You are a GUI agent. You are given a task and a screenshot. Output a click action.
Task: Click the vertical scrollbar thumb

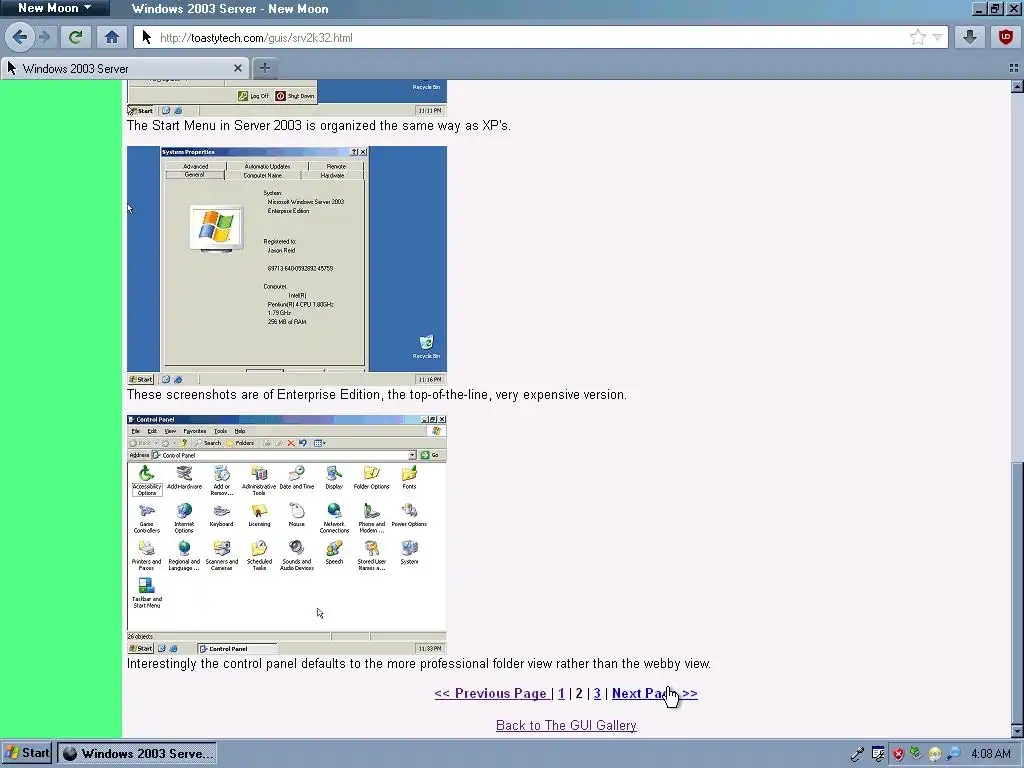[x=1017, y=592]
